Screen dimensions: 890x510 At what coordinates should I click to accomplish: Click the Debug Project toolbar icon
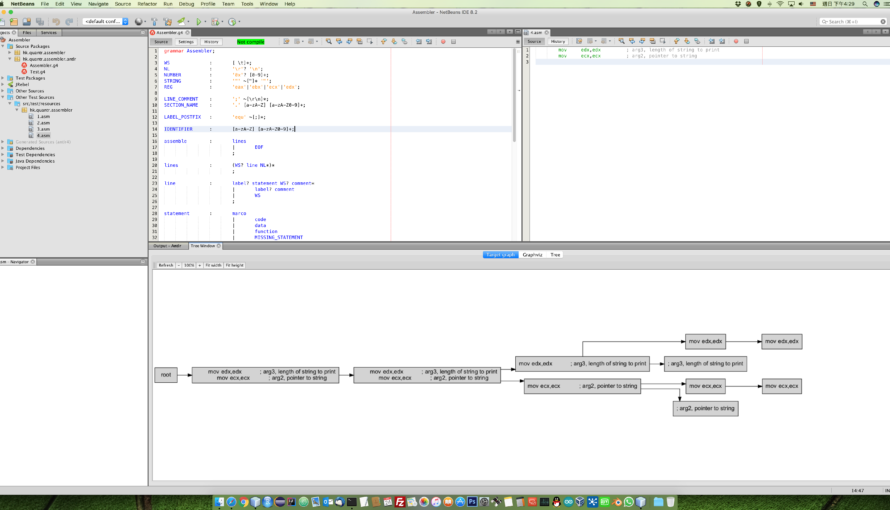[x=215, y=22]
